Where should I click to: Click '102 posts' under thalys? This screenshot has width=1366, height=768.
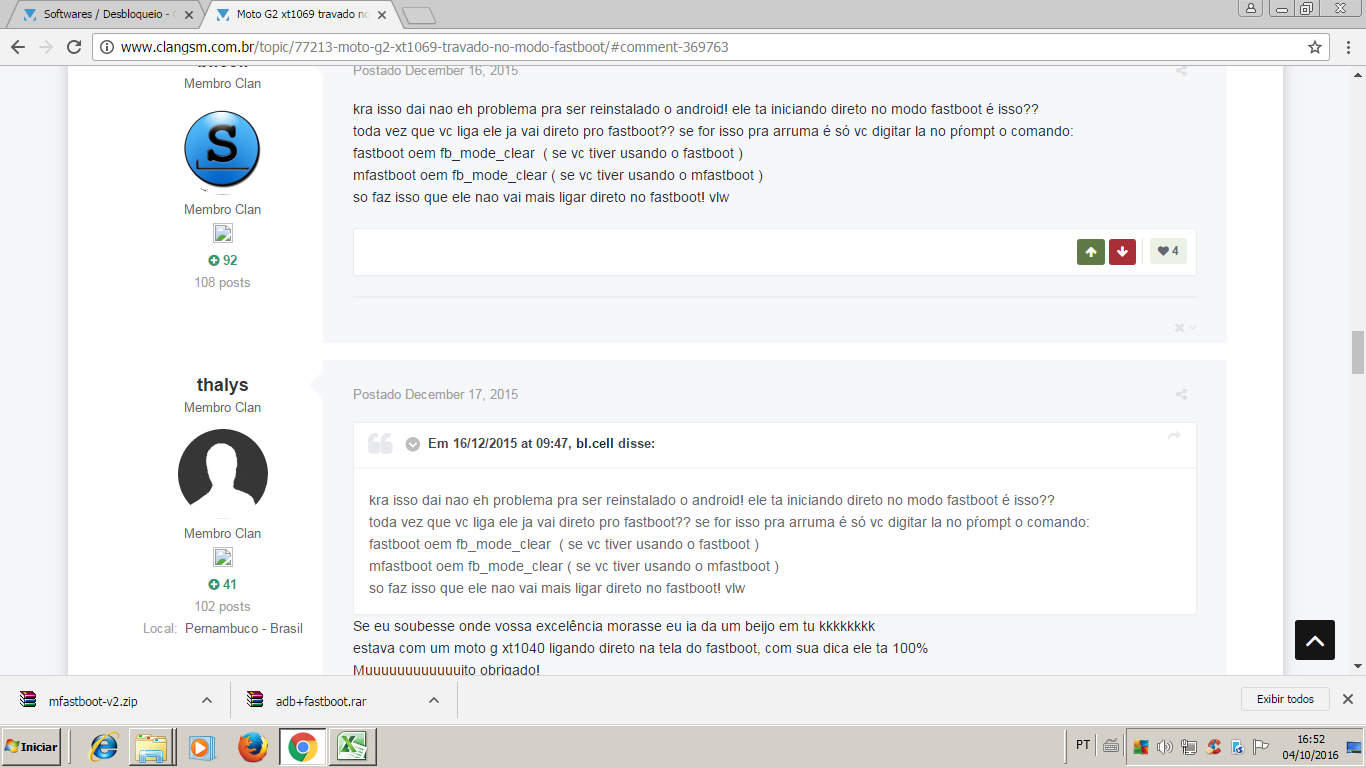(222, 607)
